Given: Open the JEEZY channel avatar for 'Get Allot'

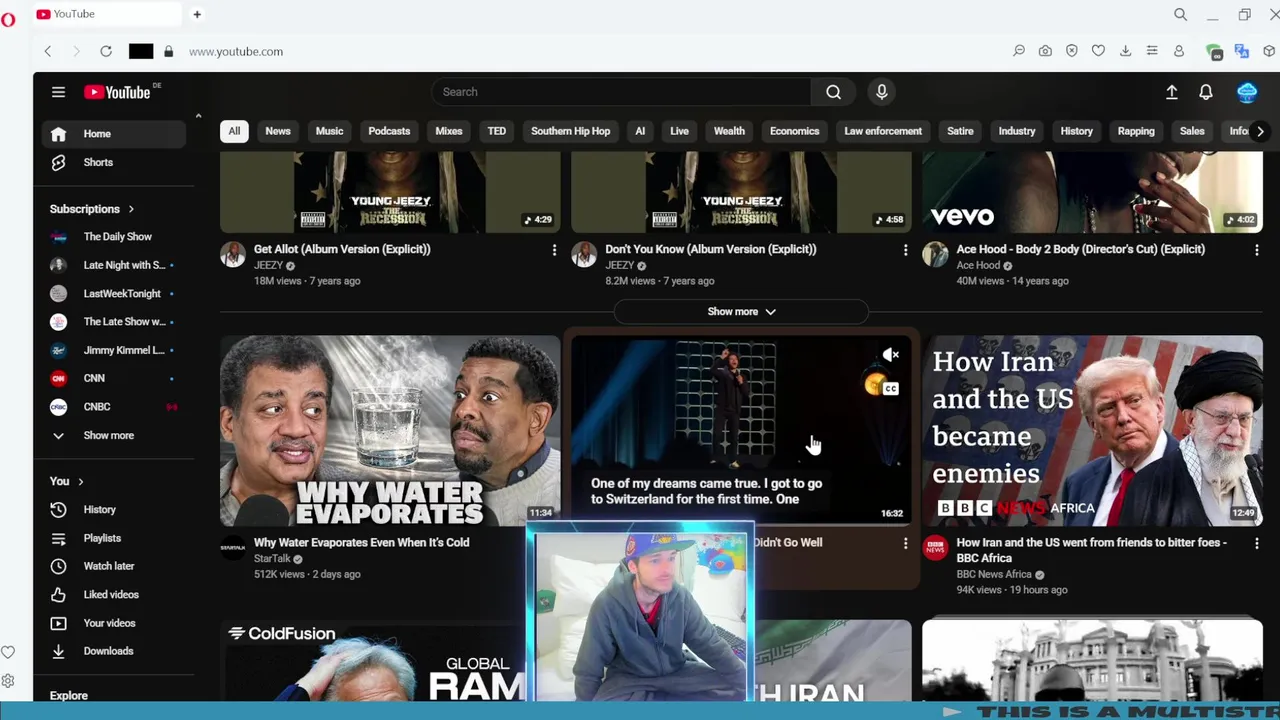Looking at the screenshot, I should tap(233, 255).
